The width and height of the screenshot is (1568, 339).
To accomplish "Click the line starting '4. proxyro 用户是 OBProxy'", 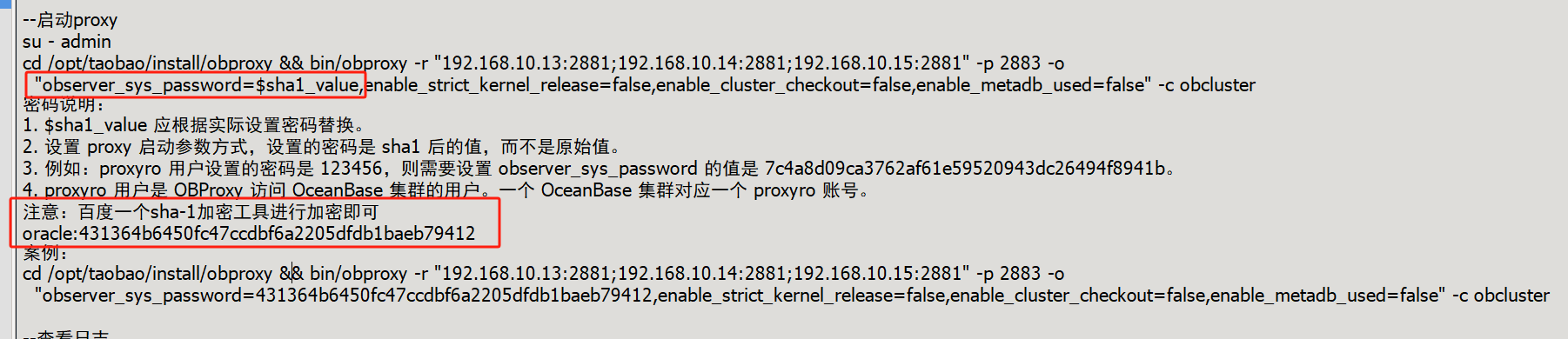I will coord(446,190).
